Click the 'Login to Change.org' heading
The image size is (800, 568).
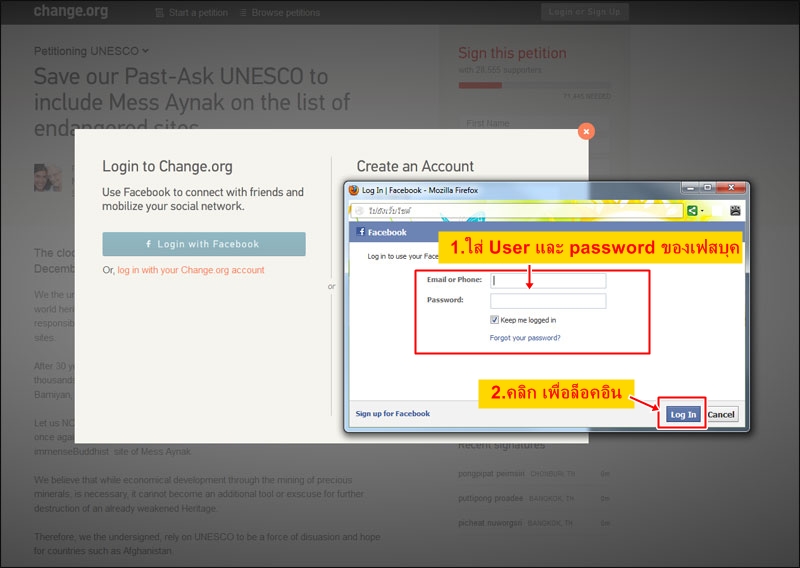(x=167, y=166)
